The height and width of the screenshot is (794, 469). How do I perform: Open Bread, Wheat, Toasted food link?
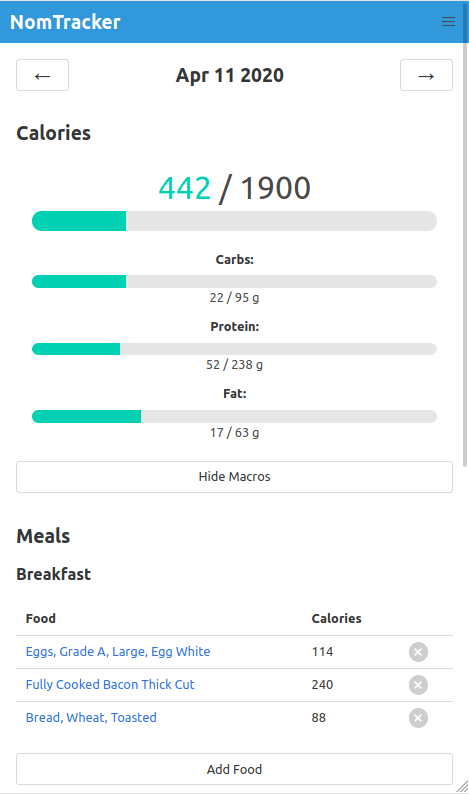pyautogui.click(x=91, y=718)
